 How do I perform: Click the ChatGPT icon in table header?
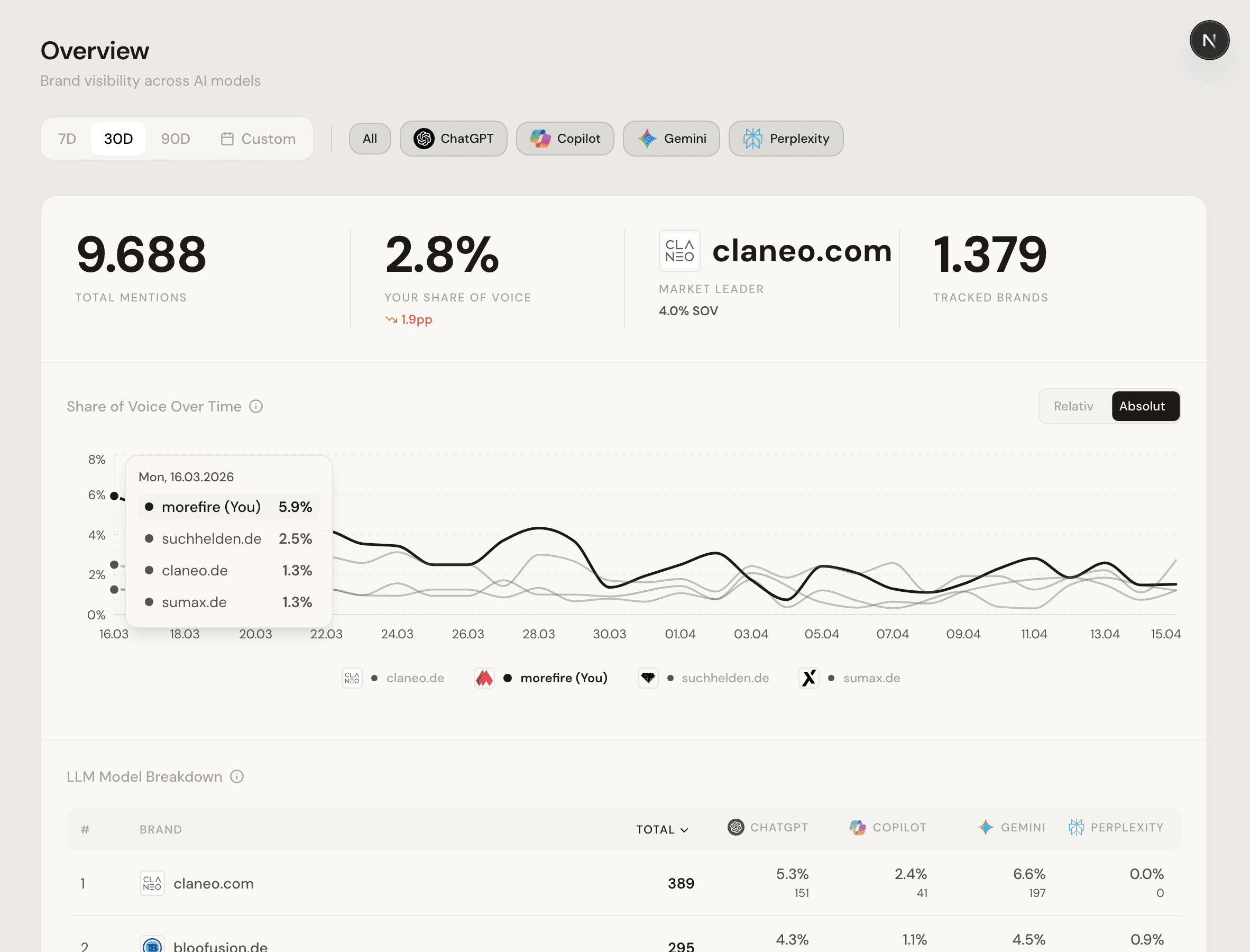pyautogui.click(x=736, y=827)
